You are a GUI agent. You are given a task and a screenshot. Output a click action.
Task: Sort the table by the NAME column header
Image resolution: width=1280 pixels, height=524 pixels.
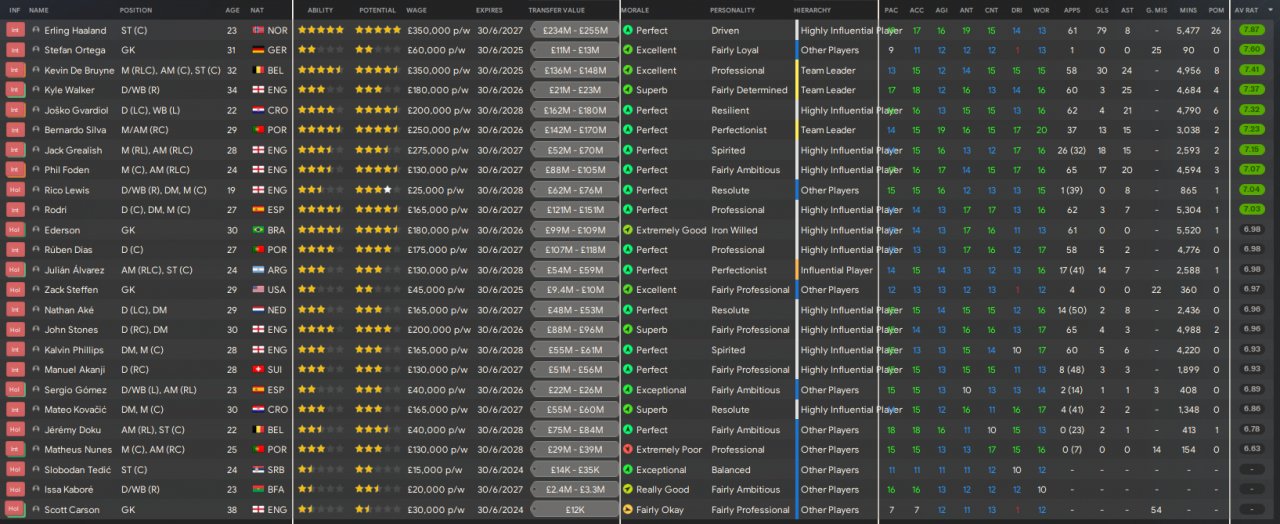(39, 9)
